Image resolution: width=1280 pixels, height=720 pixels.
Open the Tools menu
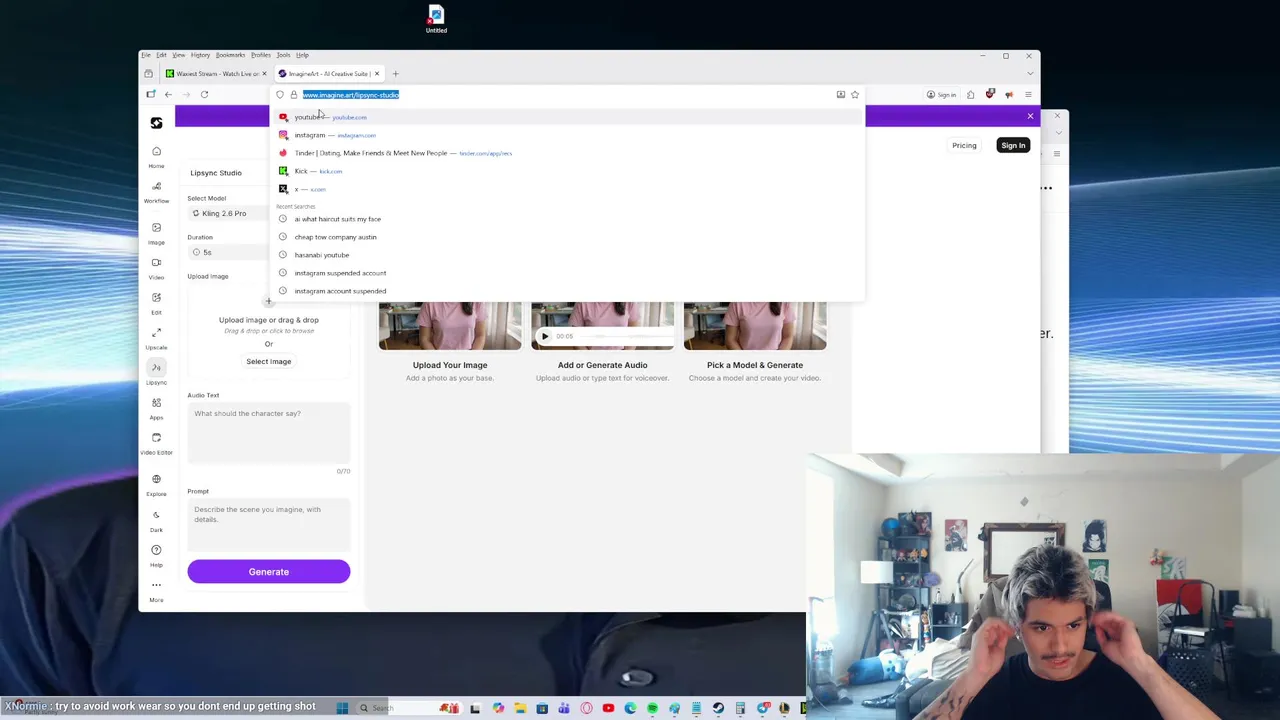coord(283,55)
